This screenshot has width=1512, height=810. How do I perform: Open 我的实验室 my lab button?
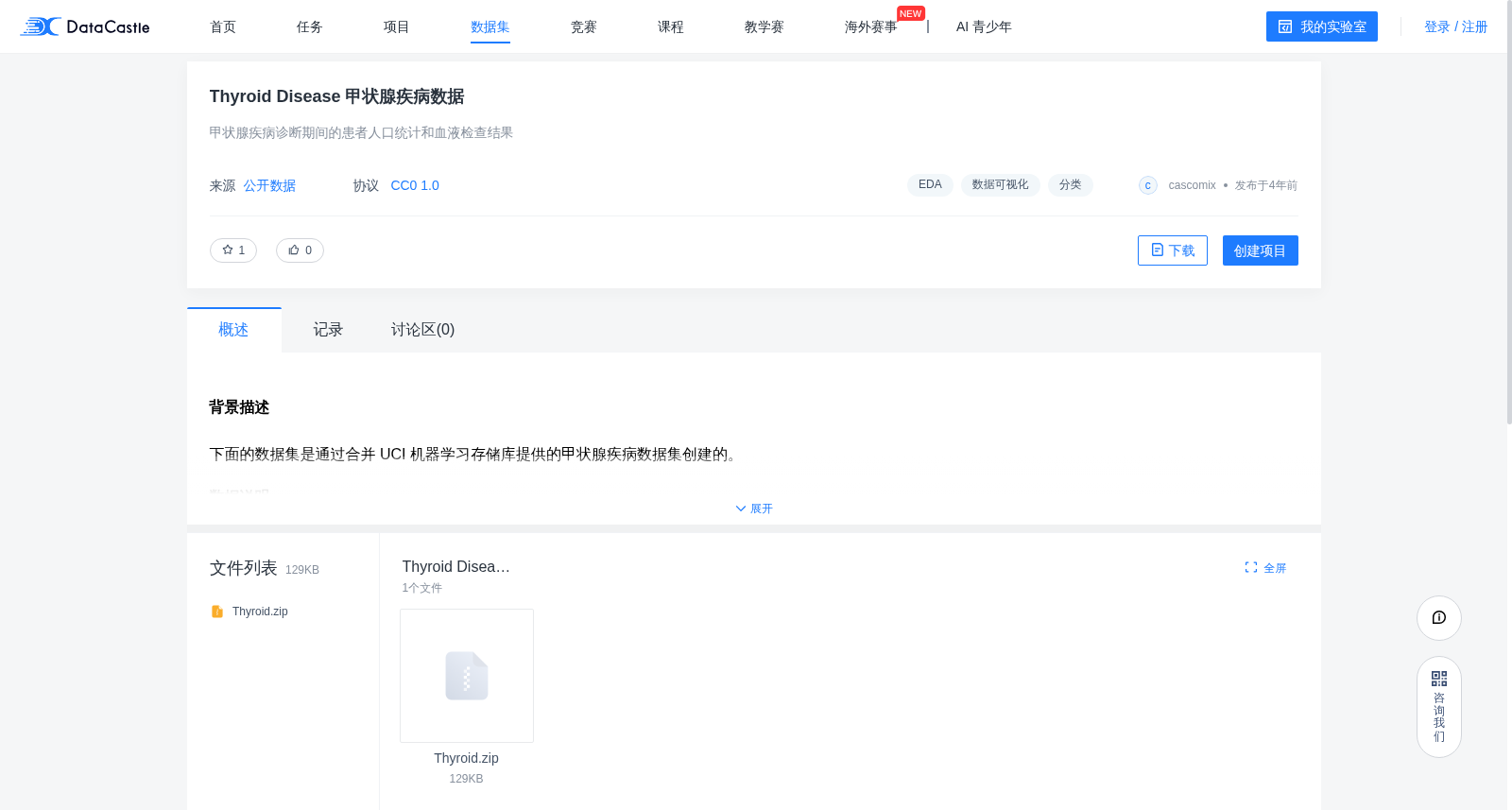[x=1322, y=26]
